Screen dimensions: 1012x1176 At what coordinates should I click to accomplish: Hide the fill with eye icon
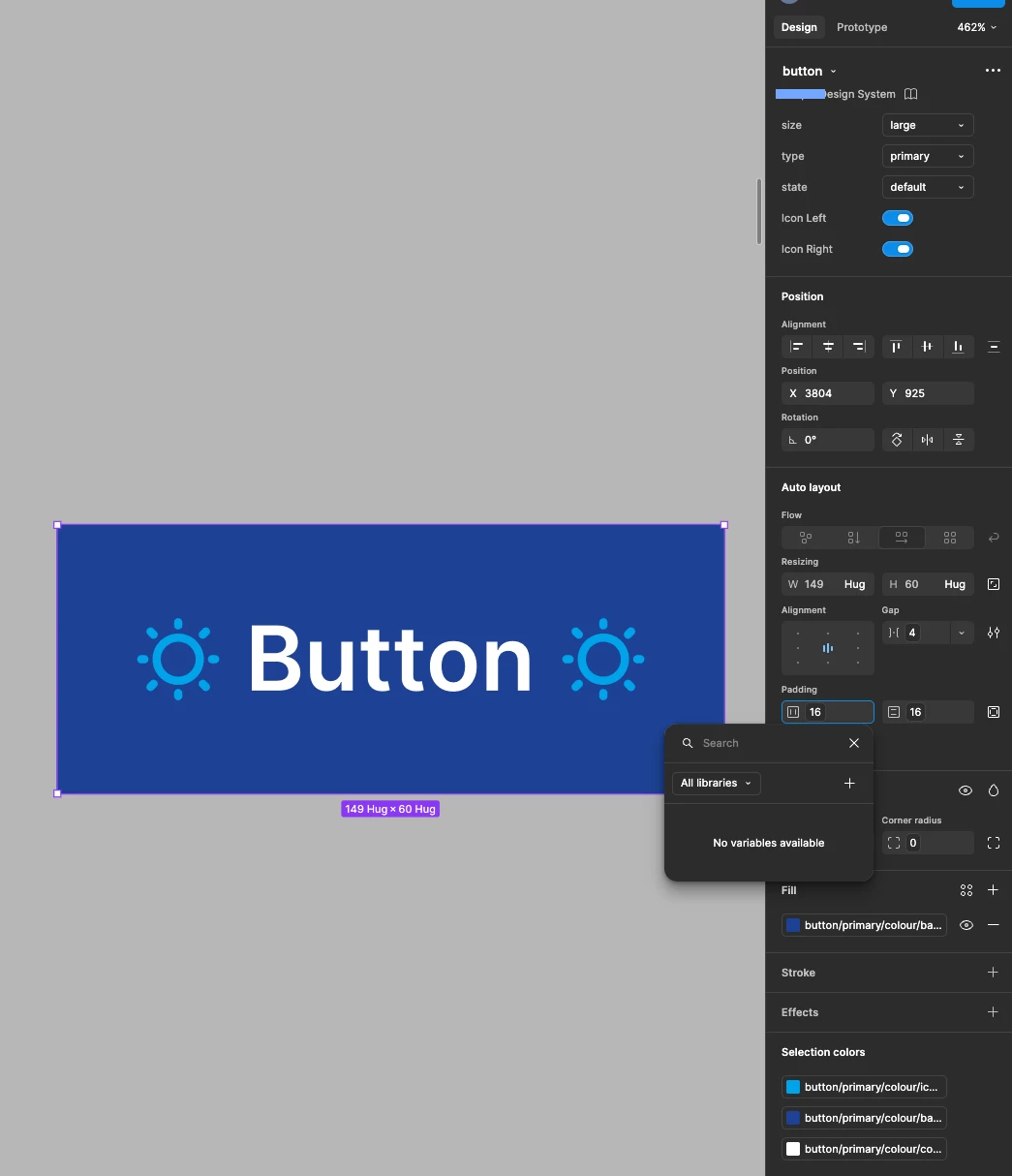pos(966,925)
